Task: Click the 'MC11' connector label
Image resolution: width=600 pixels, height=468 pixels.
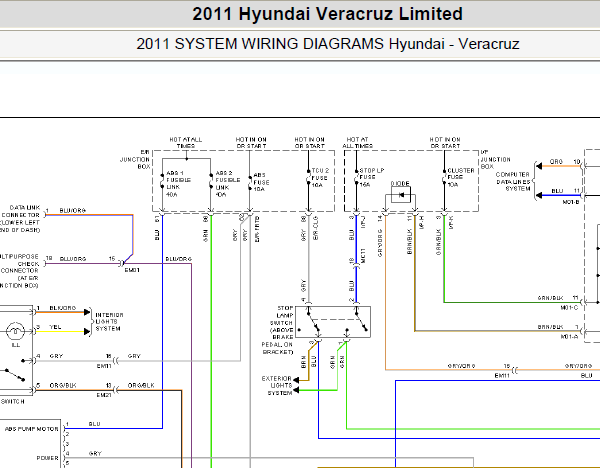Action: (x=363, y=255)
